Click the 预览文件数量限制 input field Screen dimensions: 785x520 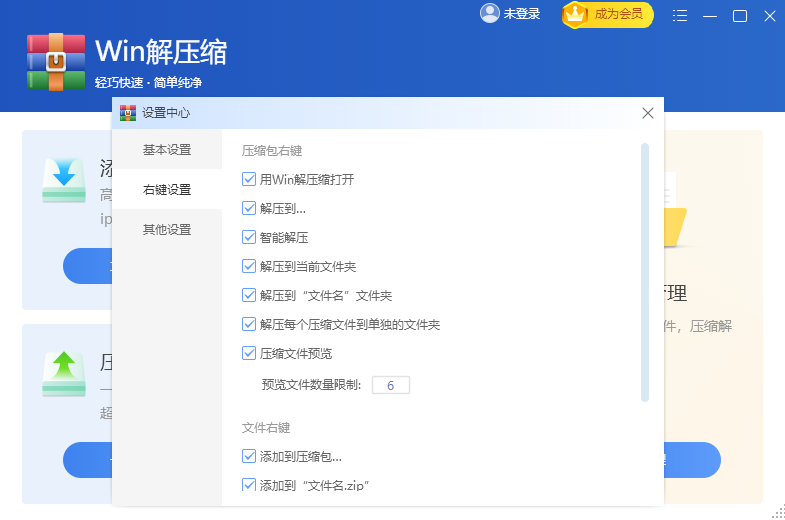390,385
